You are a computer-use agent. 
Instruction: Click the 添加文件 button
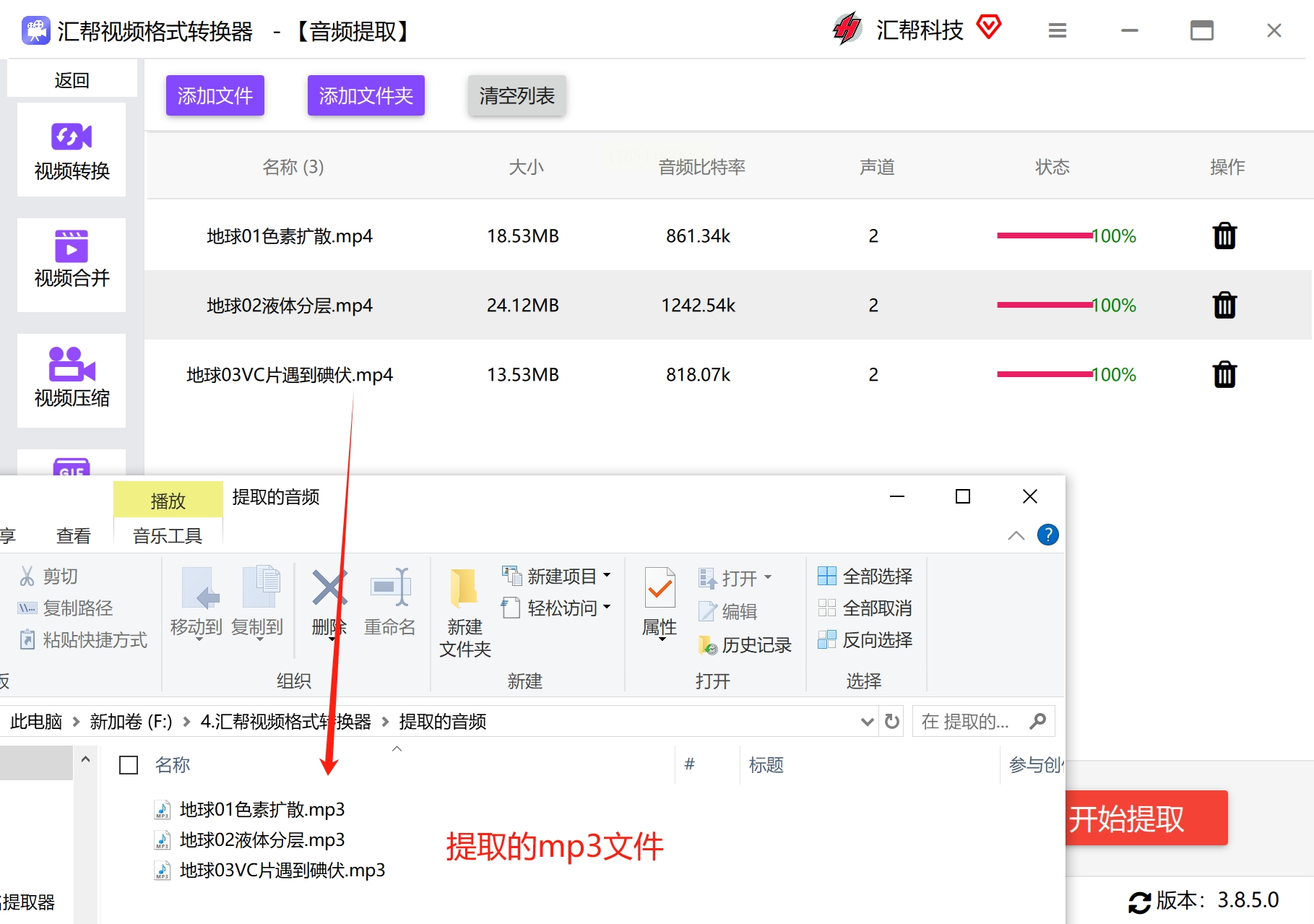(x=215, y=95)
